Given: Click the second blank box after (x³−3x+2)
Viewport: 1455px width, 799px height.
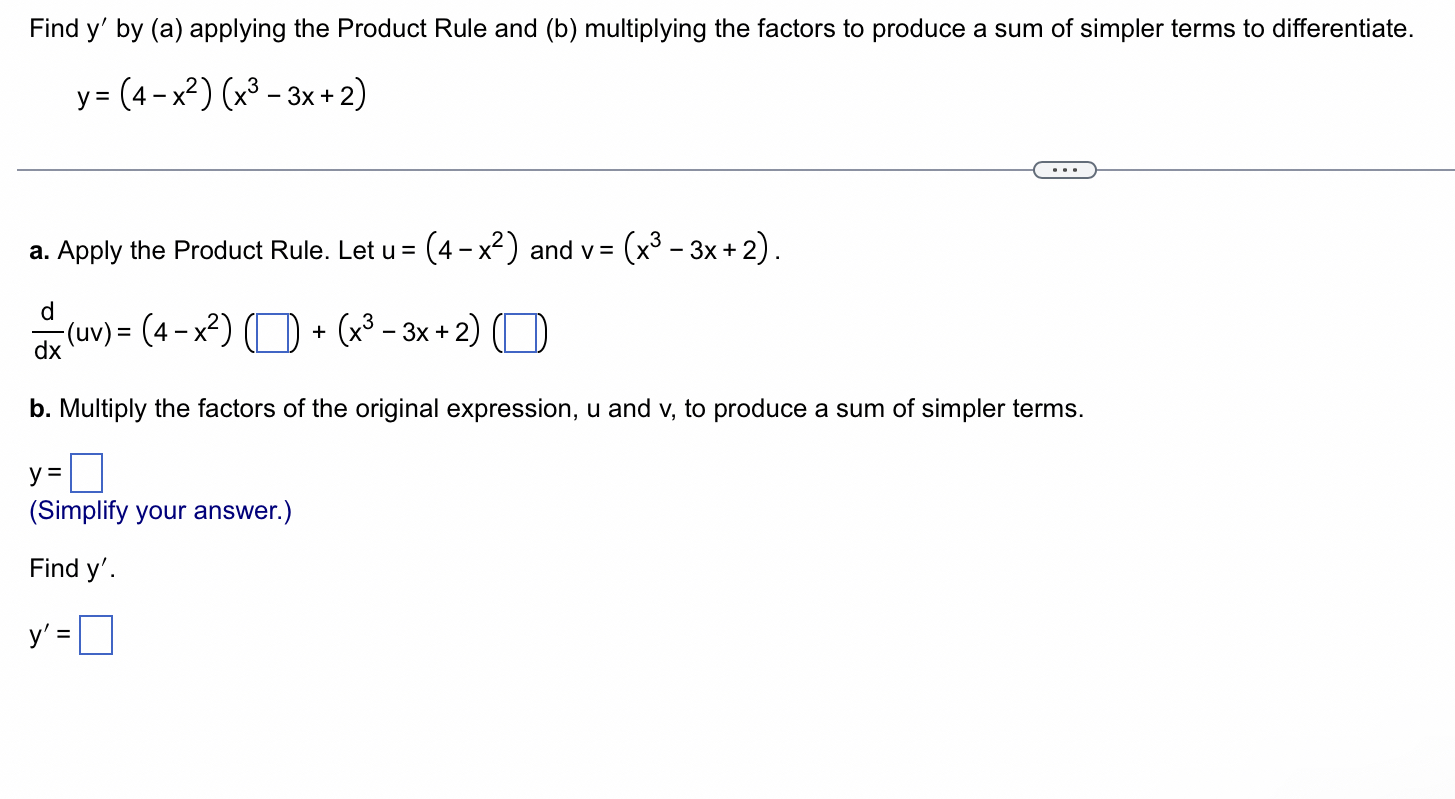Looking at the screenshot, I should [x=520, y=333].
